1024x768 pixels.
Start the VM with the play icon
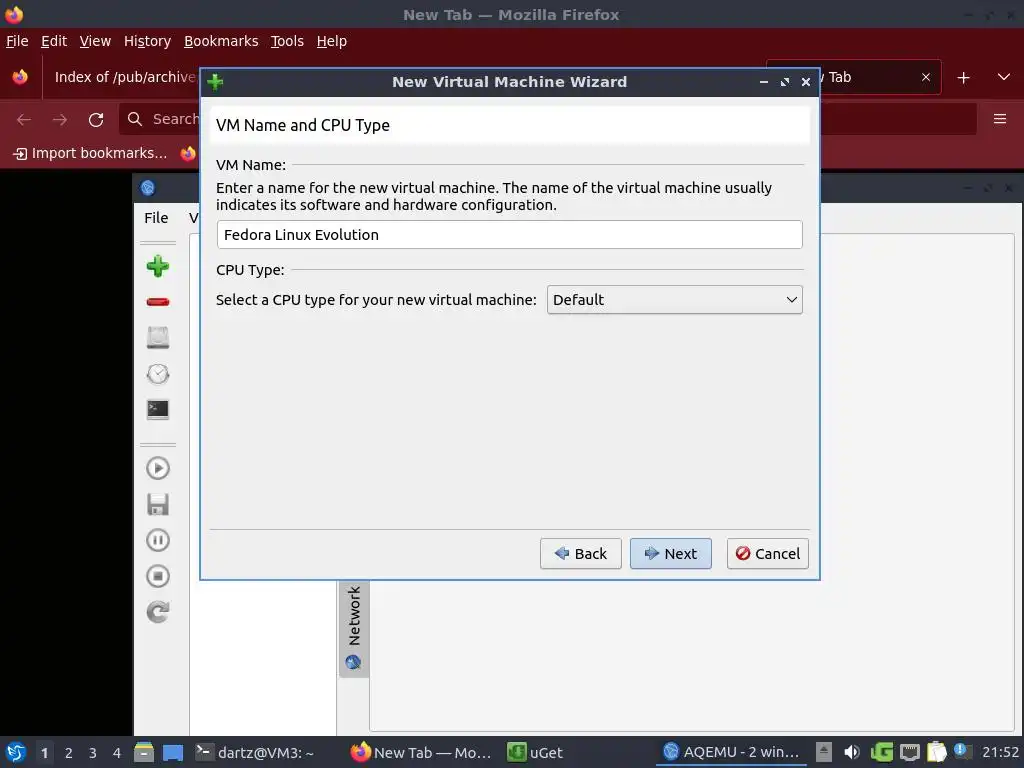coord(157,468)
